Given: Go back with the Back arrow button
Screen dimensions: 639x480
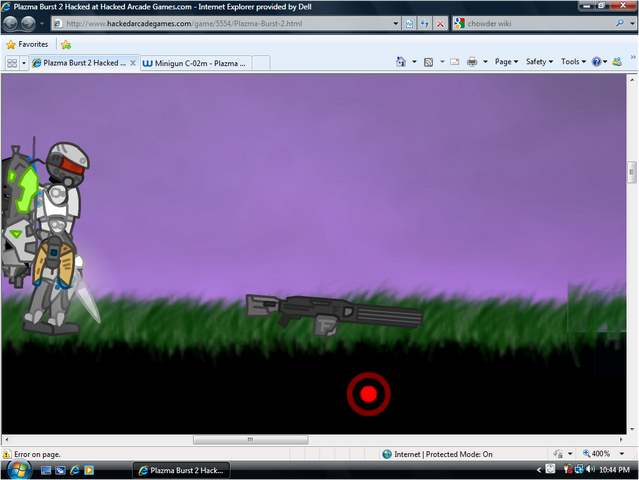Looking at the screenshot, I should [11, 23].
